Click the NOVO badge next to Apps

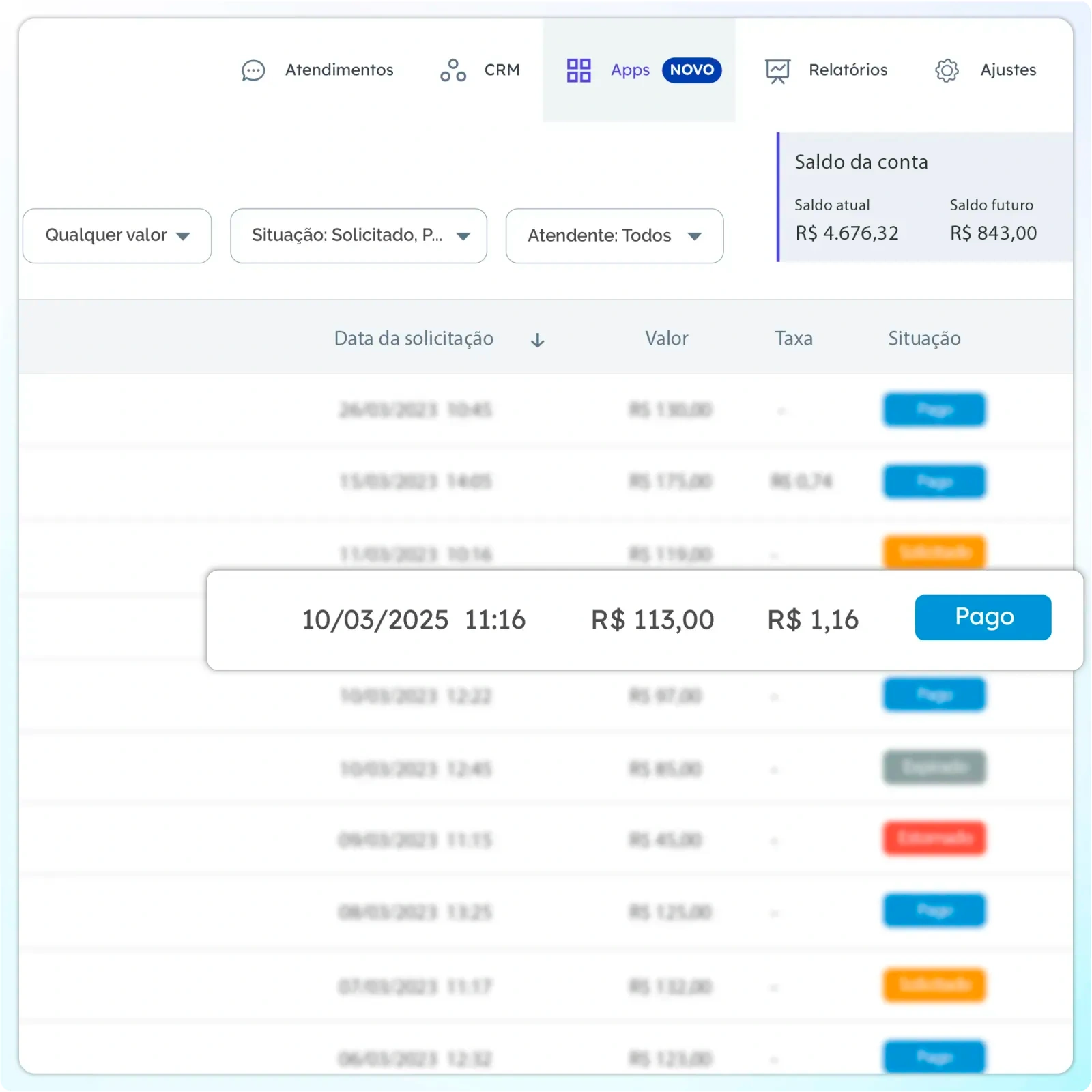click(691, 70)
